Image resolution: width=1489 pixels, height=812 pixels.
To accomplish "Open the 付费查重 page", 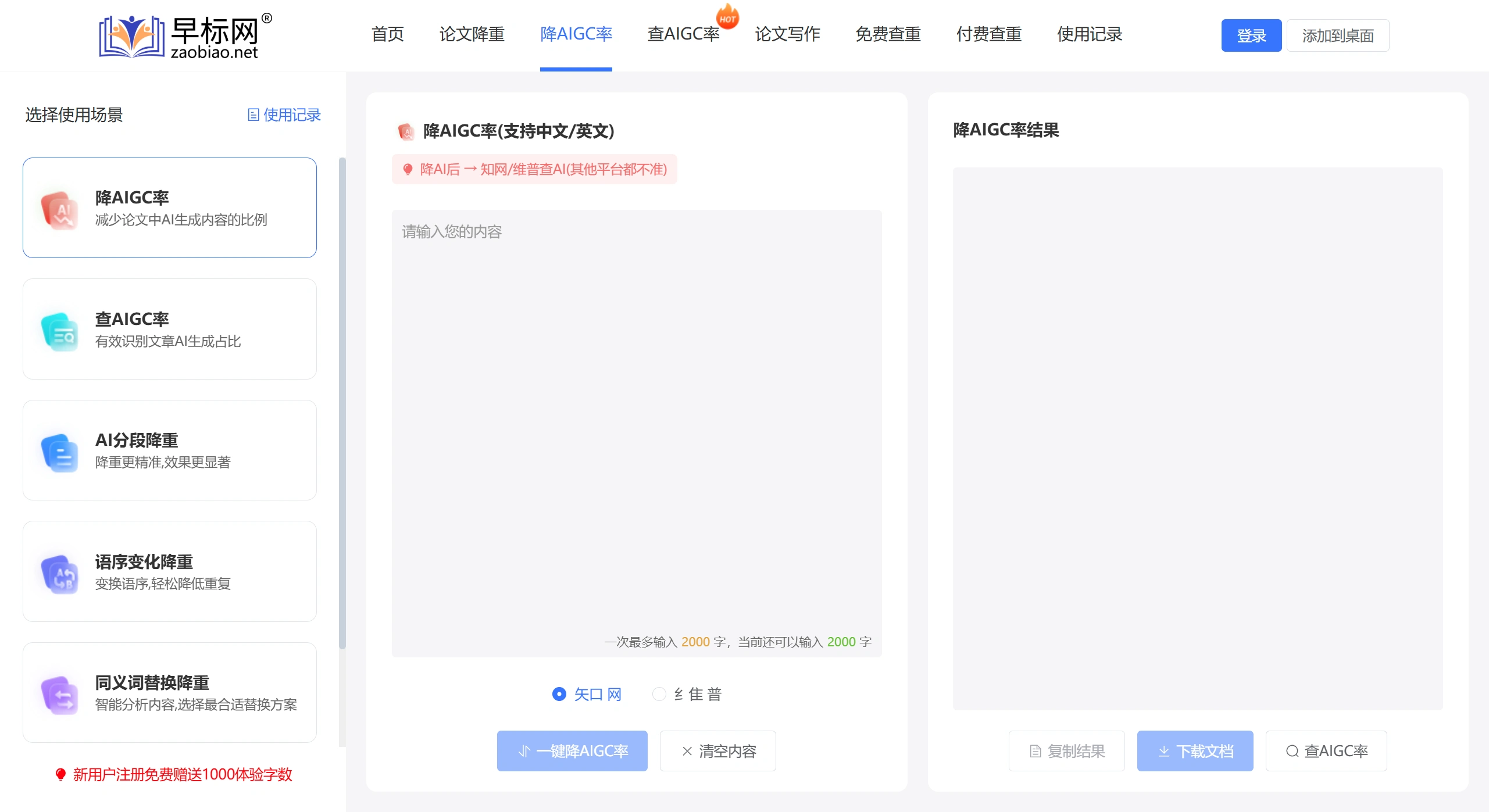I will 988,35.
